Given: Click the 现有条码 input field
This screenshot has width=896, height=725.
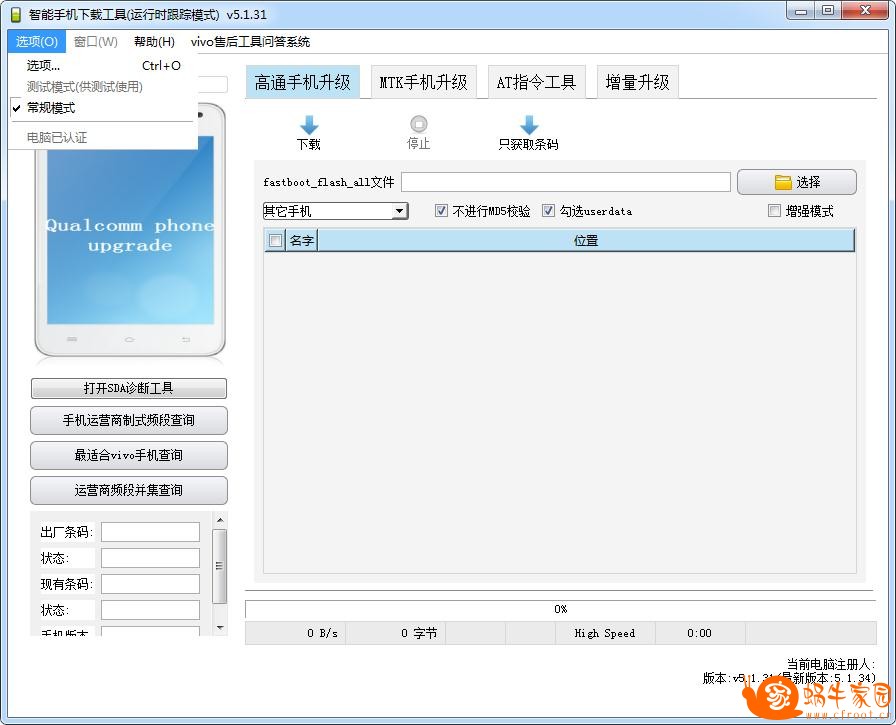Looking at the screenshot, I should pyautogui.click(x=150, y=584).
